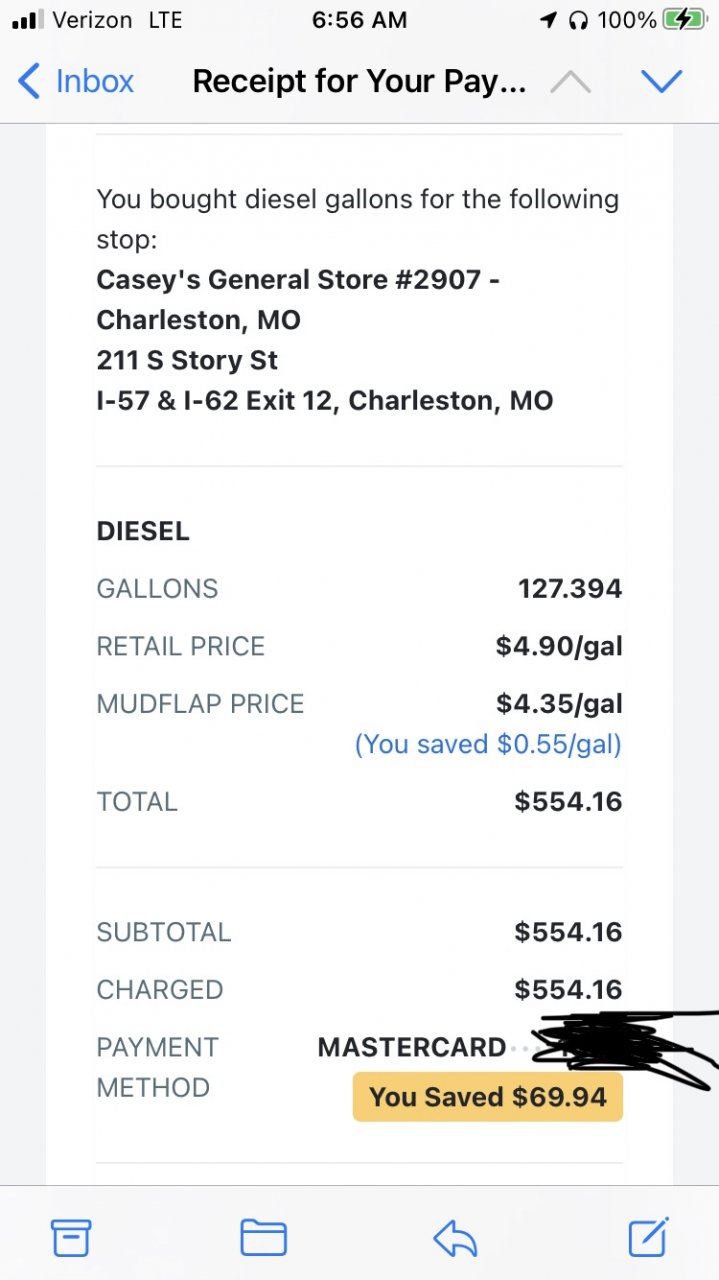719x1280 pixels.
Task: Tap the archive box icon
Action: [x=71, y=1238]
